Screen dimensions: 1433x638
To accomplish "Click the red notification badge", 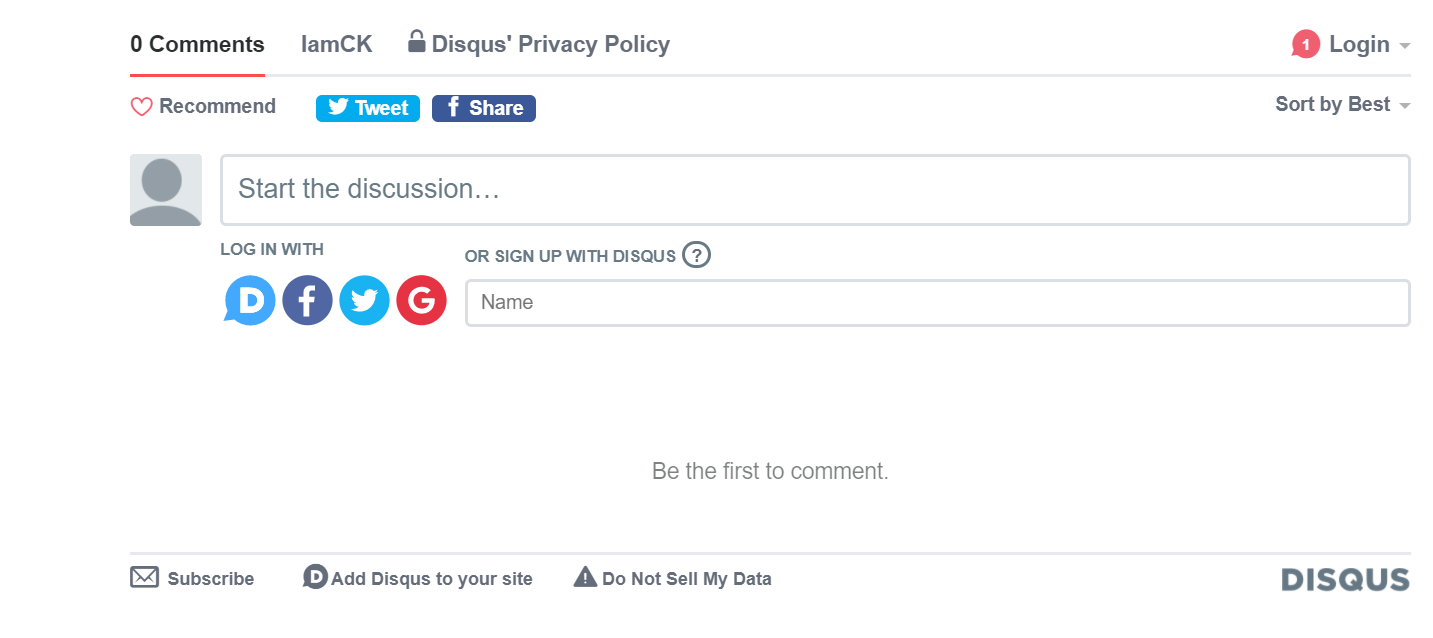I will [x=1305, y=44].
